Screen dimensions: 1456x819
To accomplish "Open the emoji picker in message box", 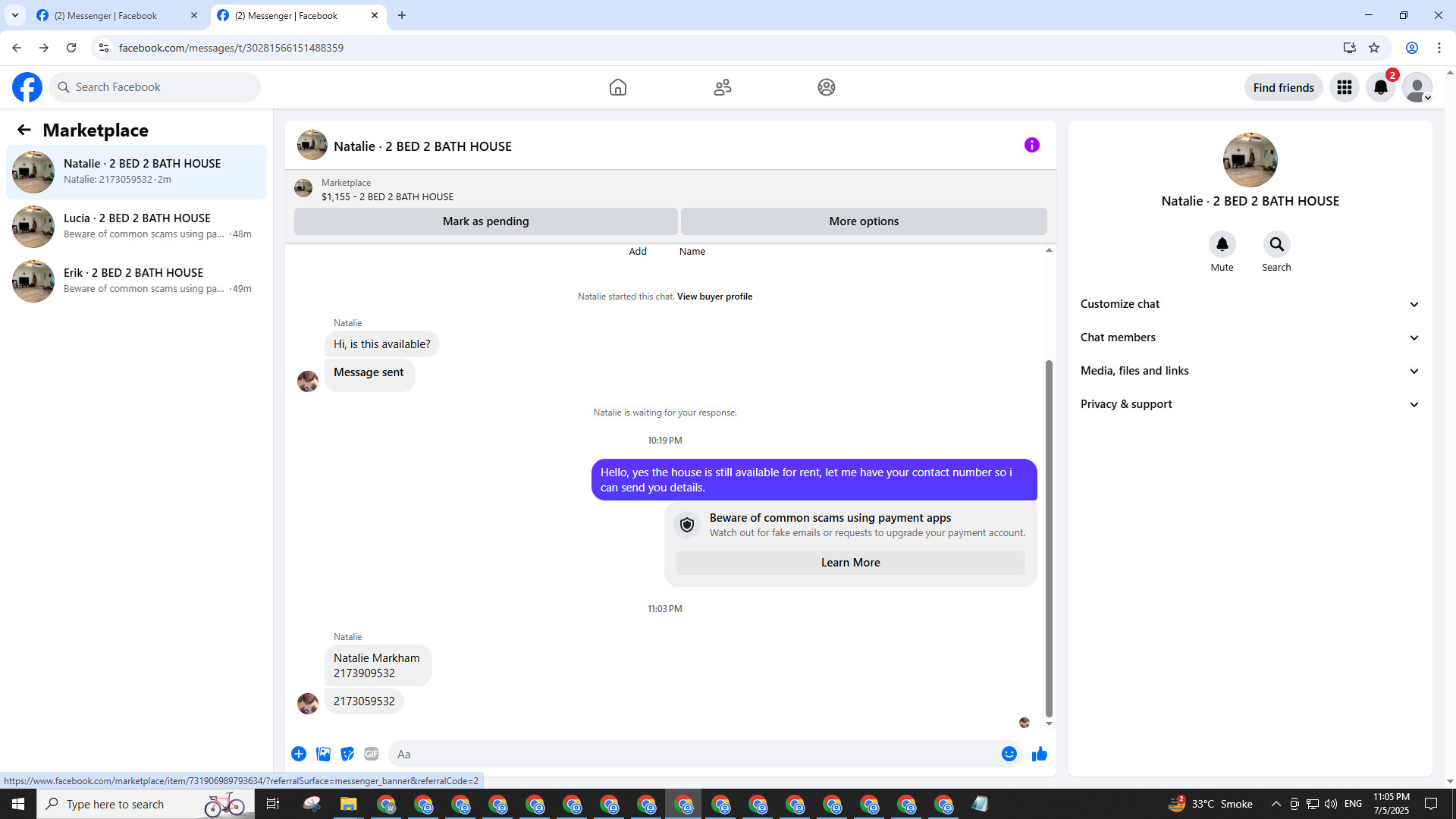I will click(1009, 754).
